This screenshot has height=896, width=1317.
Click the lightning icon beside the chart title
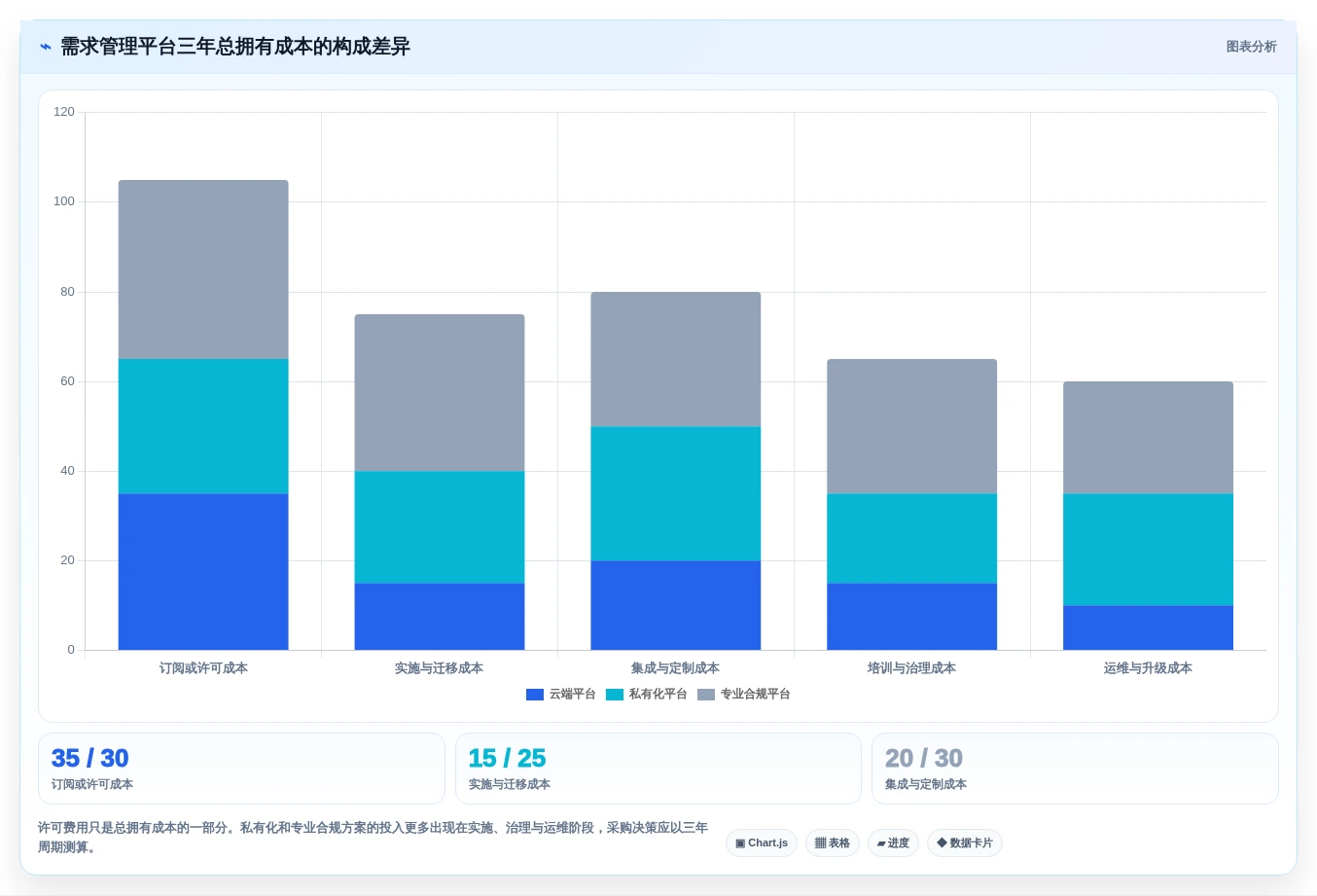46,47
